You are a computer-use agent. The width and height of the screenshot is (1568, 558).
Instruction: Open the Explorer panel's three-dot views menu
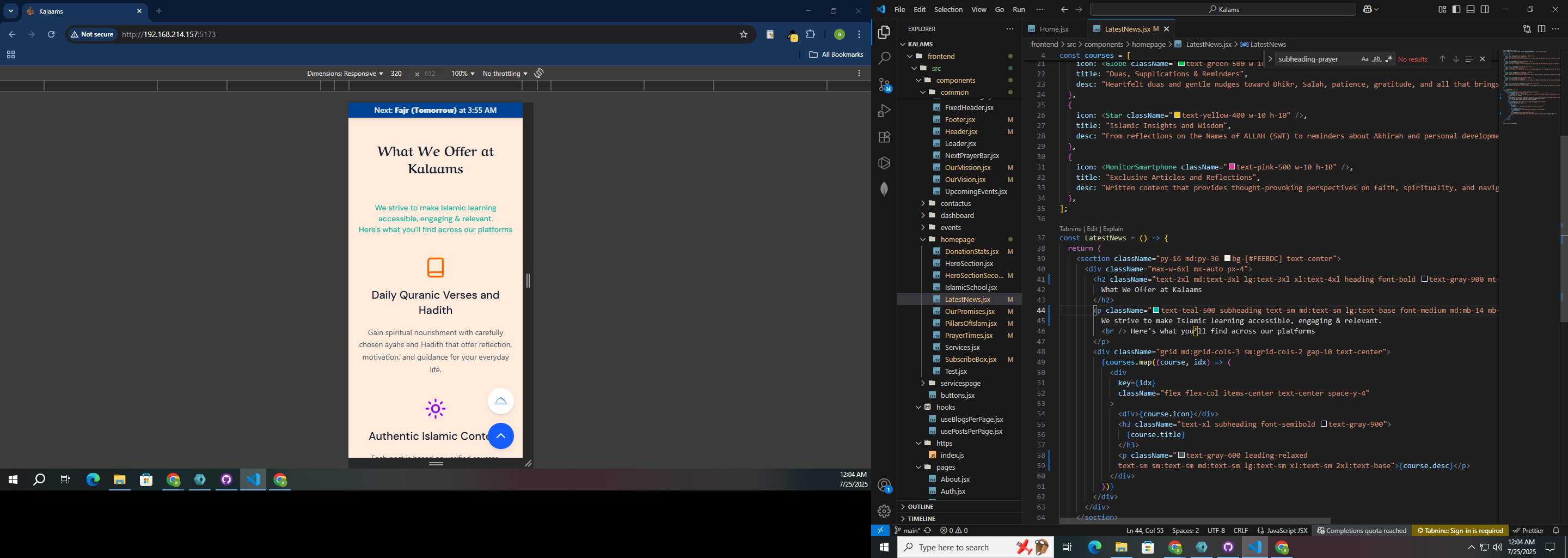click(1010, 29)
